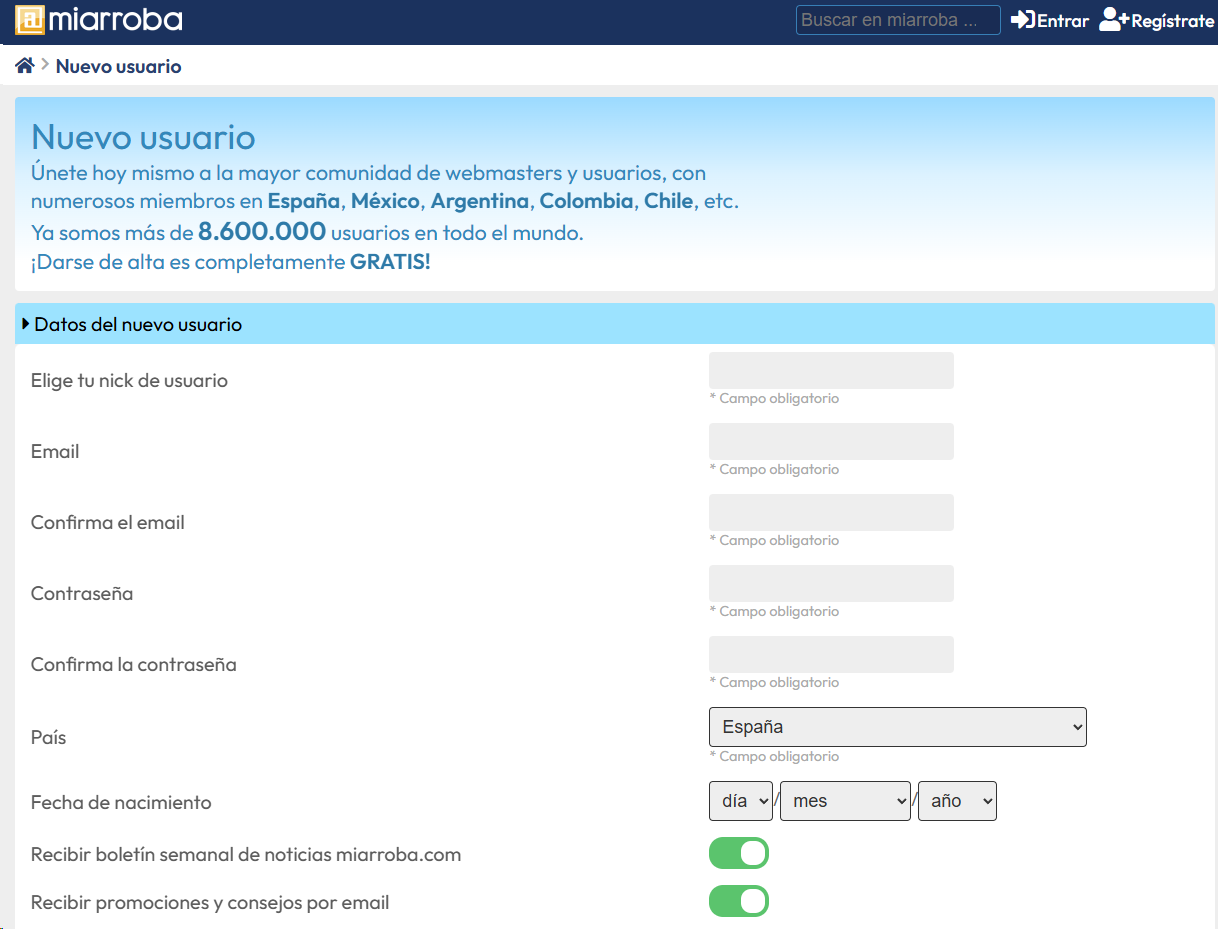Image resolution: width=1218 pixels, height=929 pixels.
Task: Click the Regístrate user-plus icon
Action: click(1113, 20)
